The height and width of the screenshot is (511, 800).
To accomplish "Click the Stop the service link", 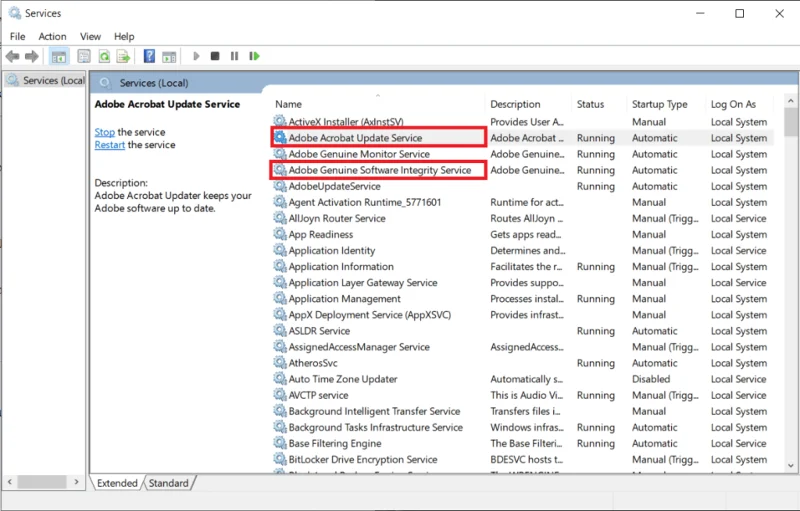I will [x=105, y=132].
